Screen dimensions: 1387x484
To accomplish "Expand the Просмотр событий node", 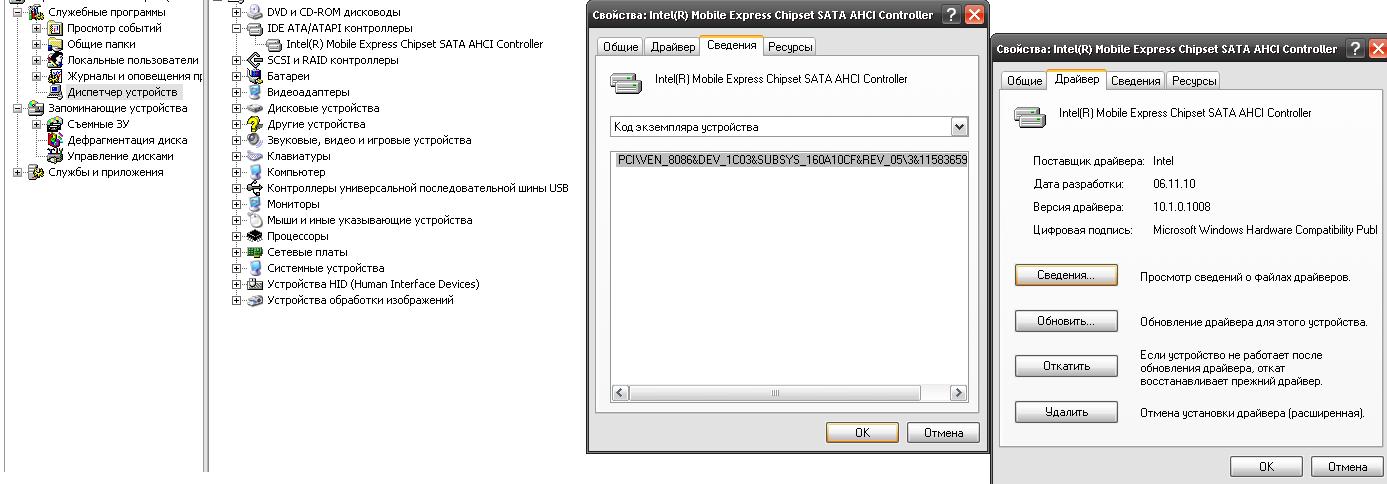I will (x=37, y=28).
